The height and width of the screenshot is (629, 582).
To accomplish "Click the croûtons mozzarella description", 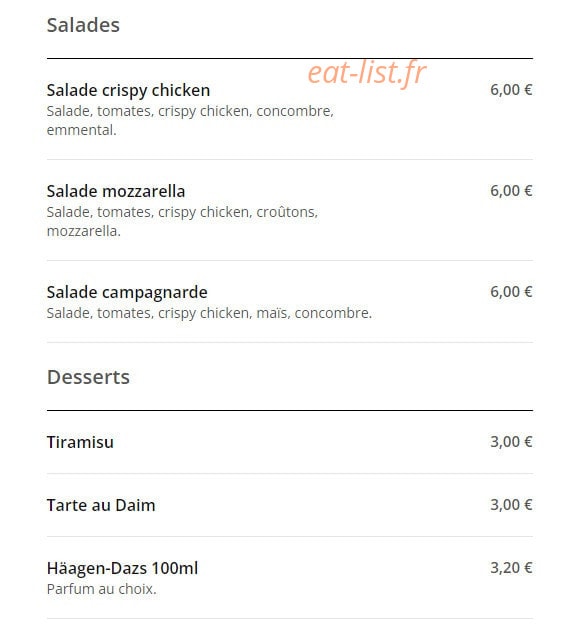I will point(183,221).
